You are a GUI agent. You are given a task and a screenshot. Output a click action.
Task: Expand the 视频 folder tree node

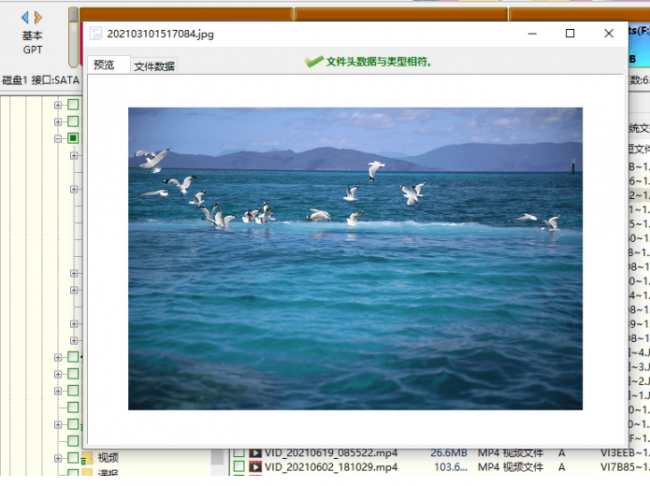tap(58, 458)
